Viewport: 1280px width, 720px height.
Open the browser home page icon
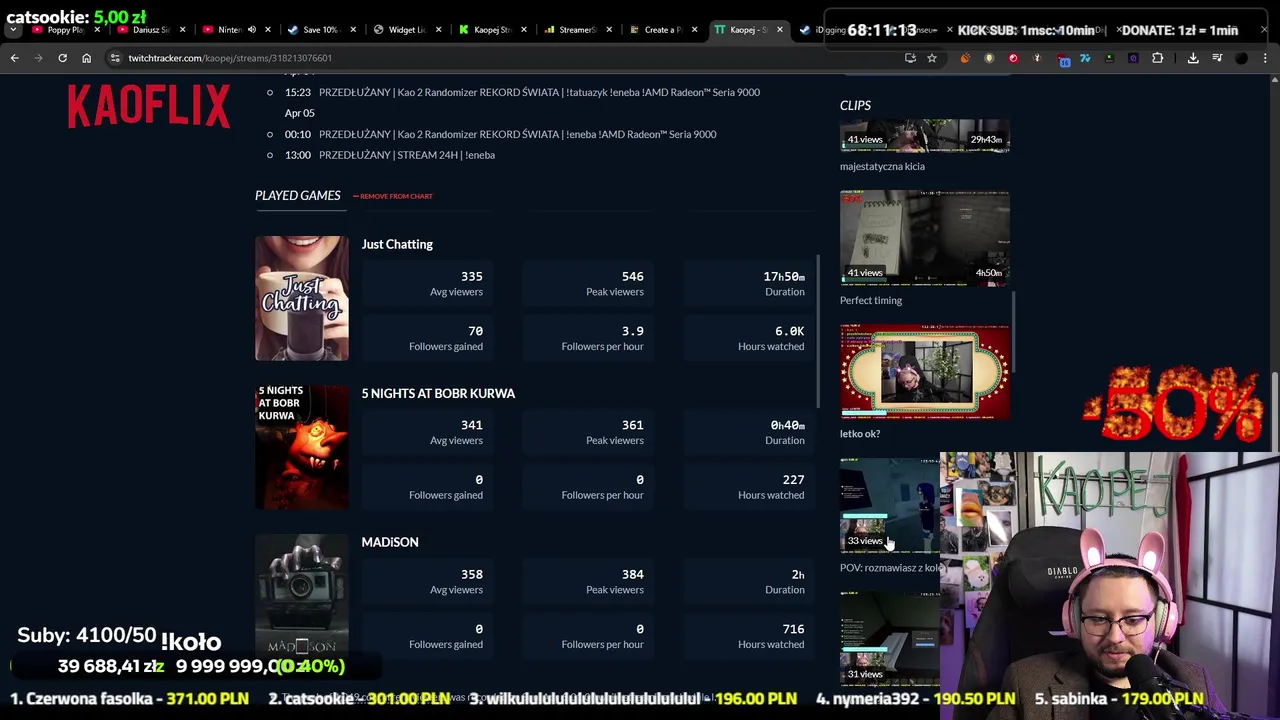coord(86,58)
